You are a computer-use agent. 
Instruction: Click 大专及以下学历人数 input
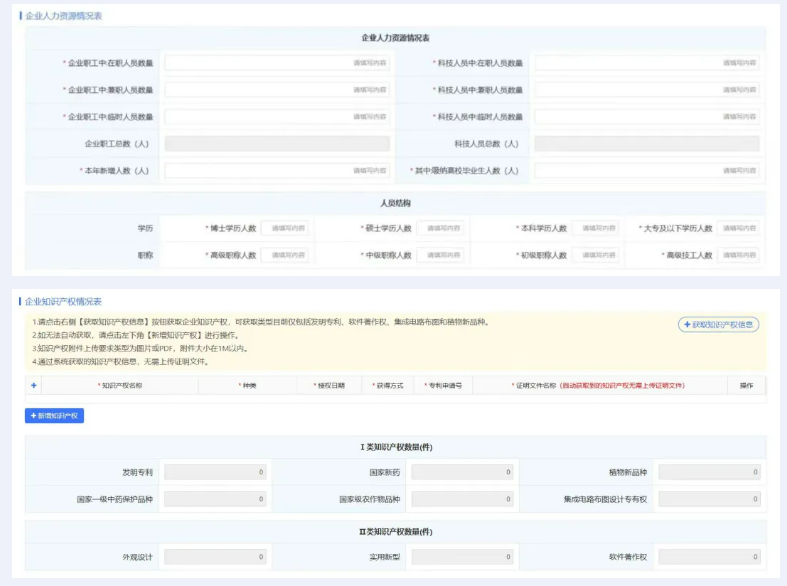click(x=738, y=228)
